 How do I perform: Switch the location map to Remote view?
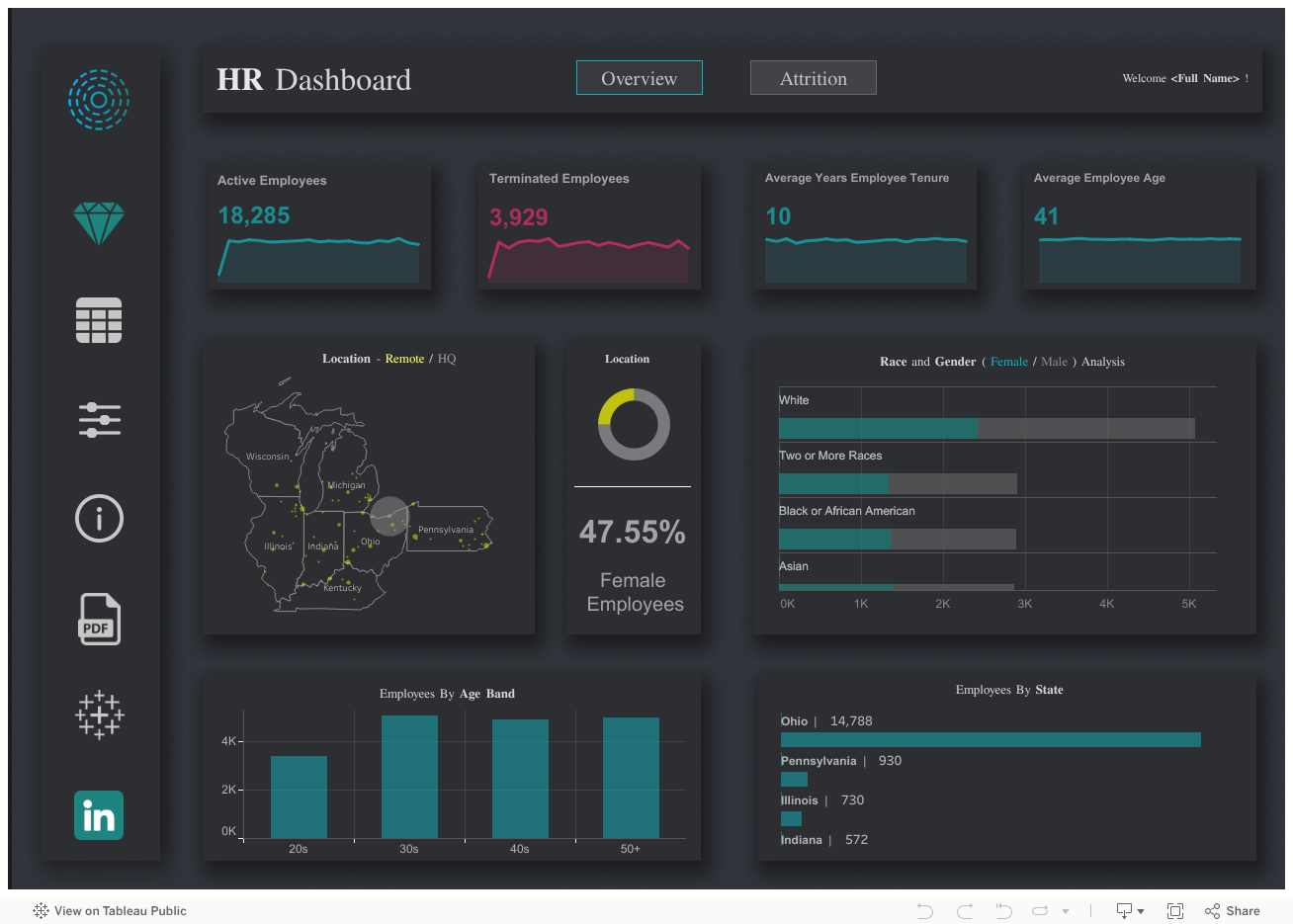(404, 359)
